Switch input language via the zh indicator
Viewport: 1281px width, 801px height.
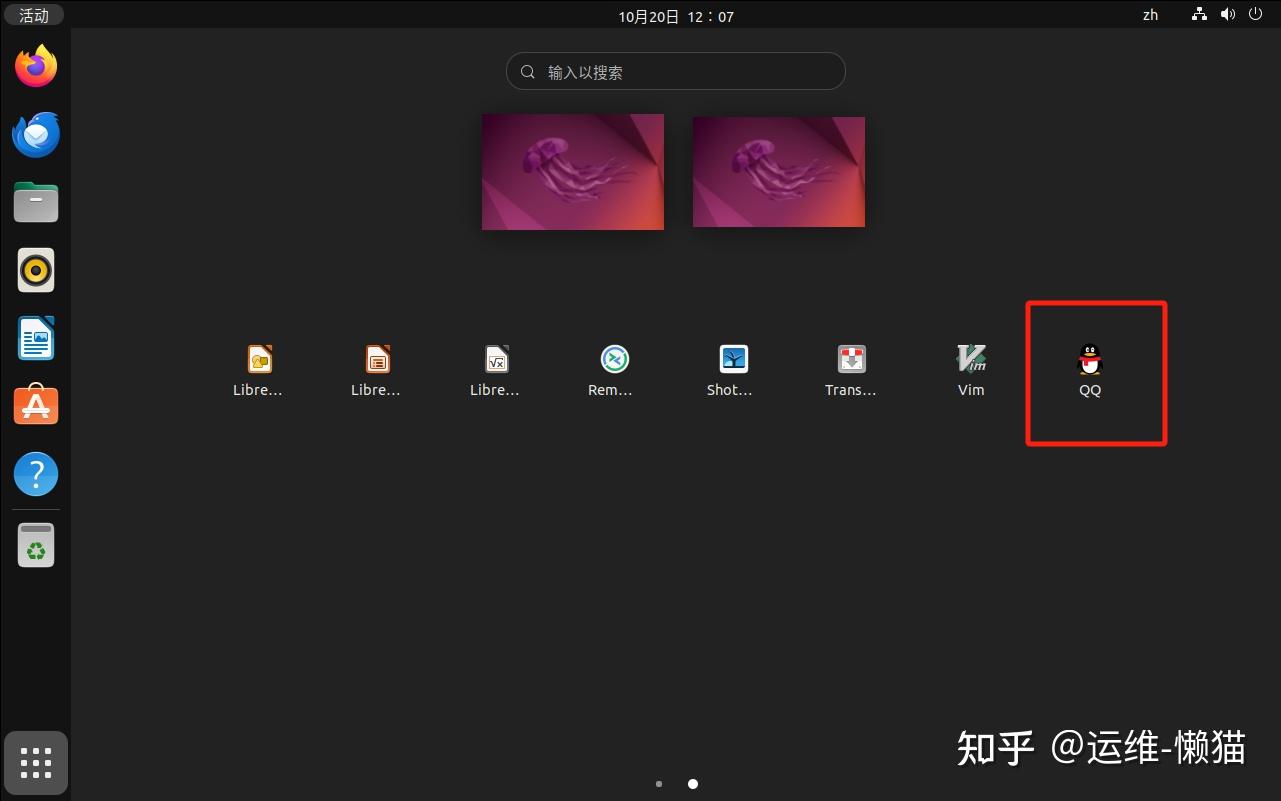point(1149,15)
